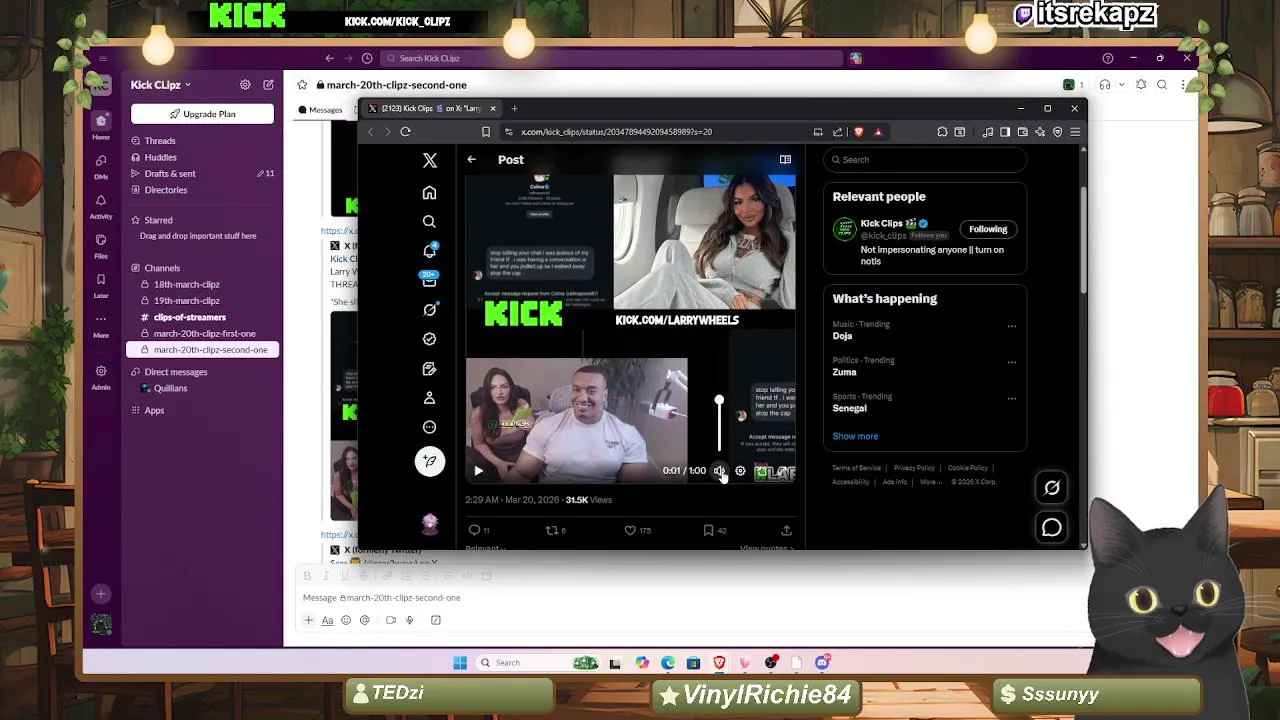This screenshot has width=1280, height=720.
Task: Open X More circle icon in sidebar
Action: [x=429, y=427]
